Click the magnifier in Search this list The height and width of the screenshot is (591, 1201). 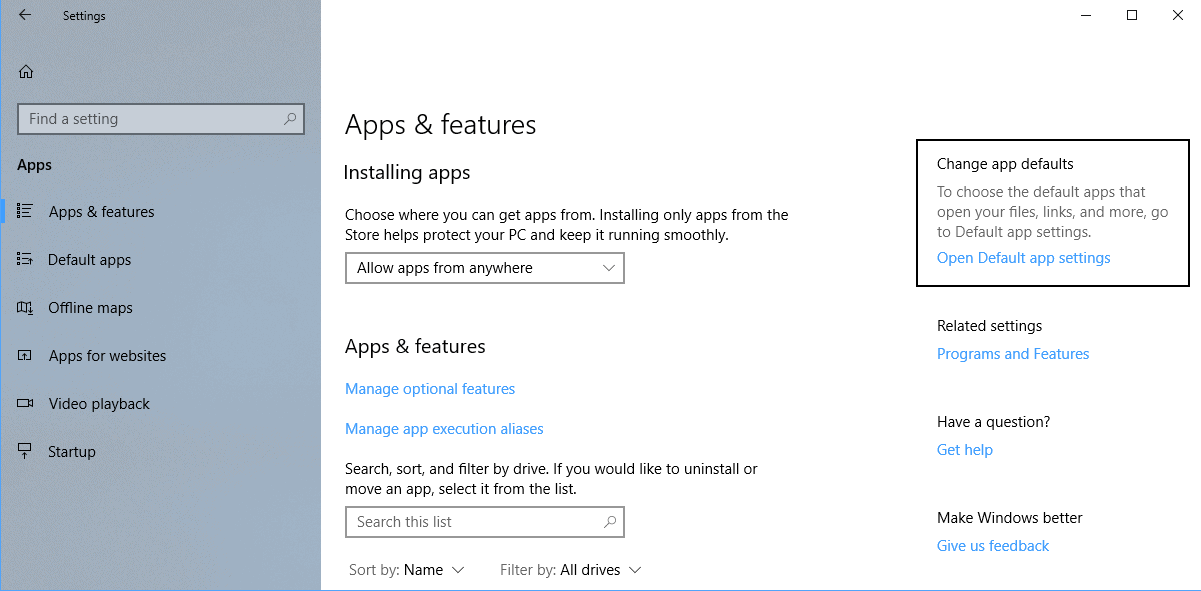click(610, 522)
